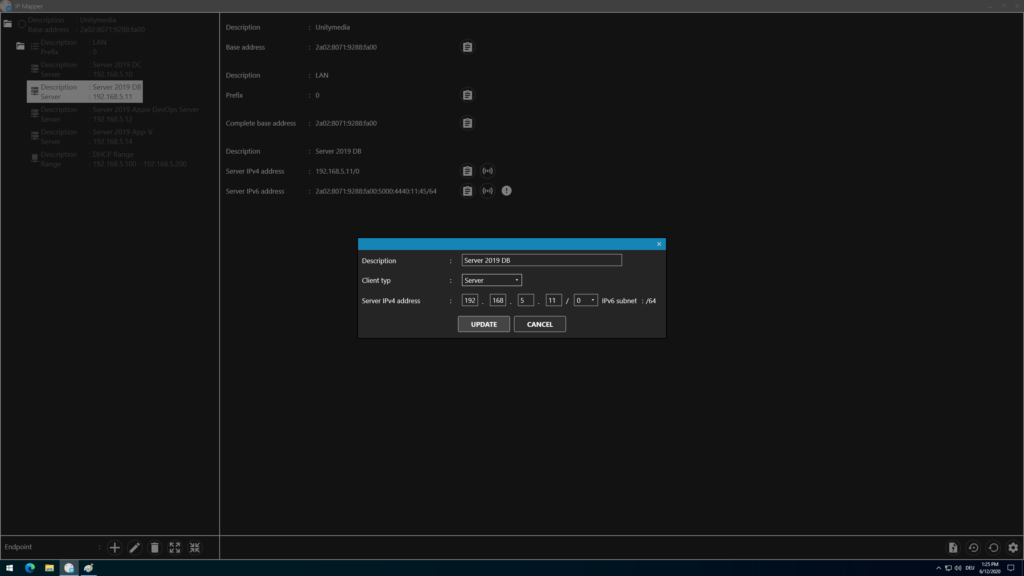The height and width of the screenshot is (576, 1024).
Task: Open the subnet prefix dropdown showing 0
Action: pos(585,300)
